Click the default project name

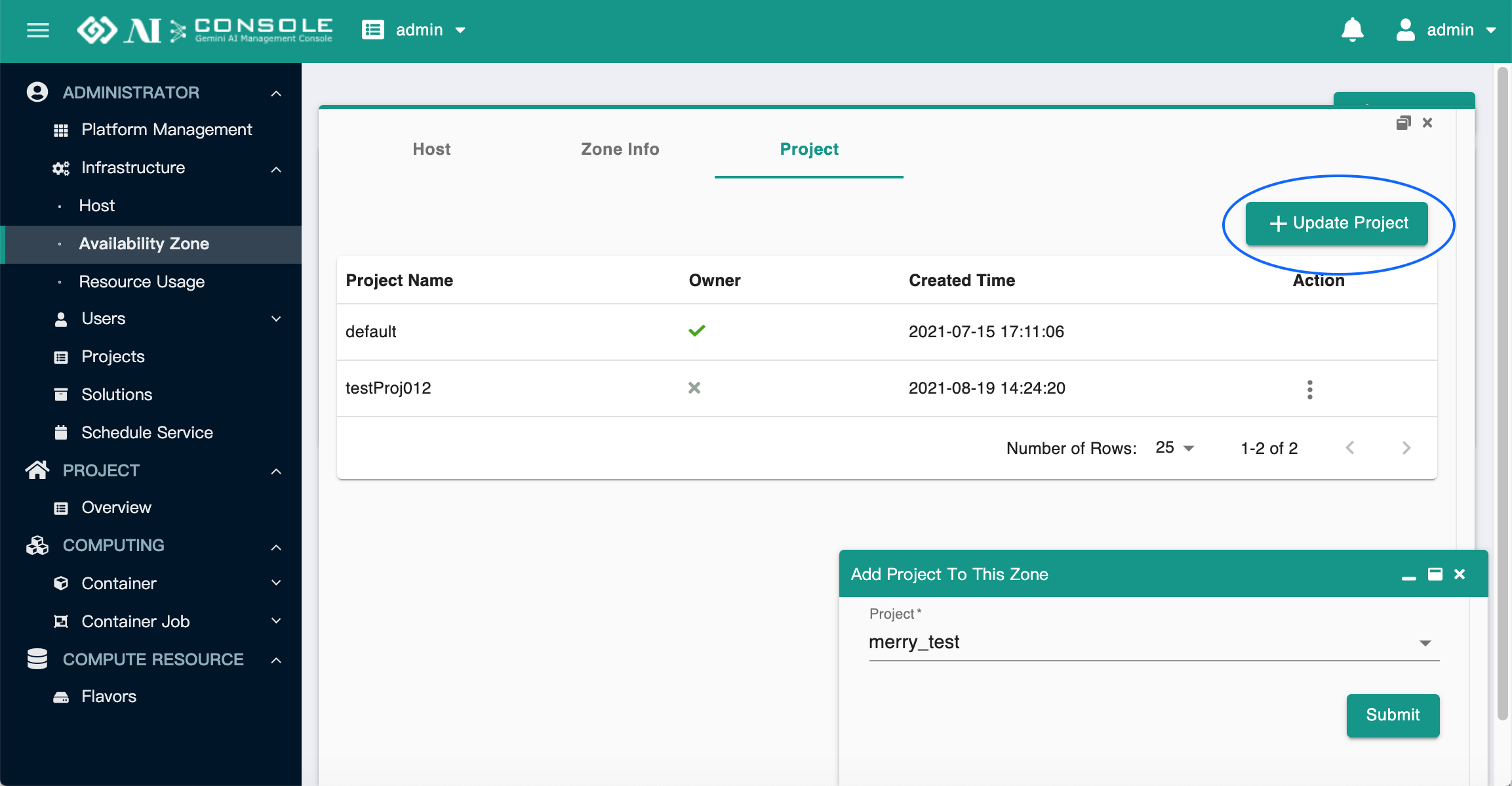click(x=371, y=332)
